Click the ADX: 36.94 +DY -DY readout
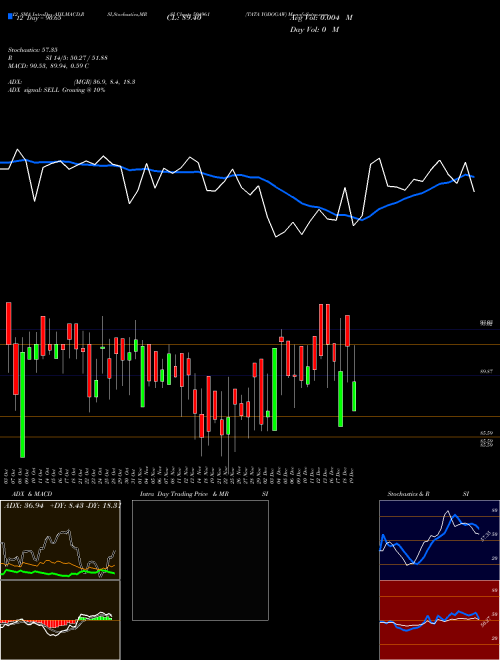The width and height of the screenshot is (500, 660). point(62,506)
